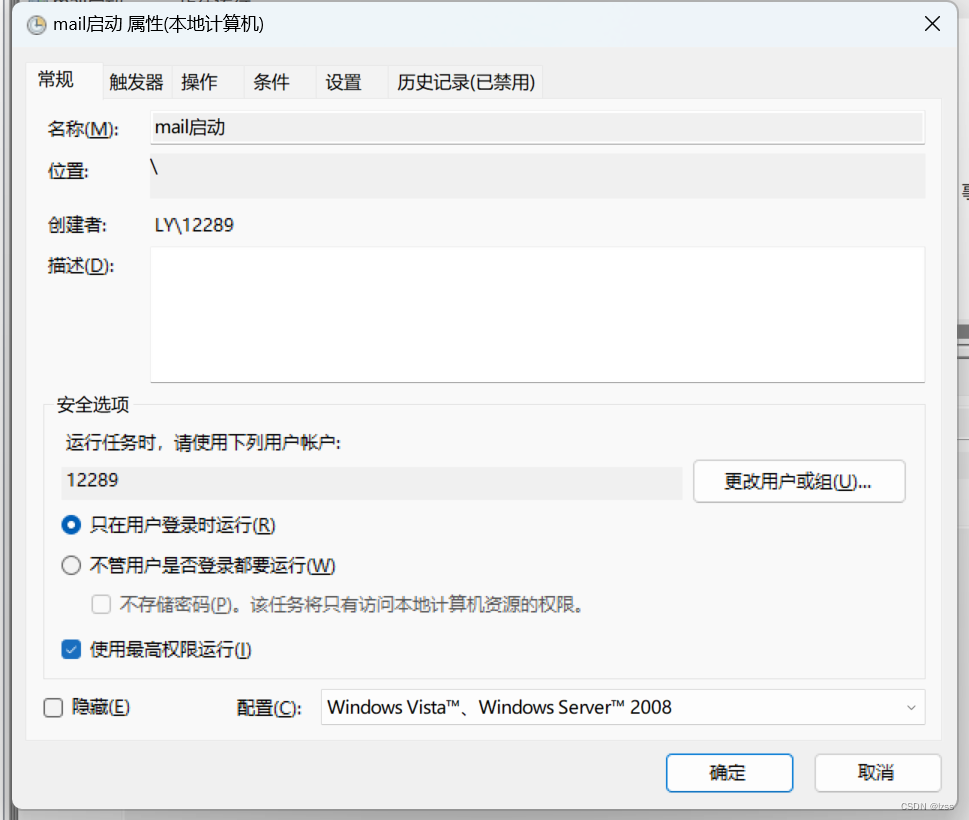
Task: Click the creator text LY\12289
Action: pos(194,225)
